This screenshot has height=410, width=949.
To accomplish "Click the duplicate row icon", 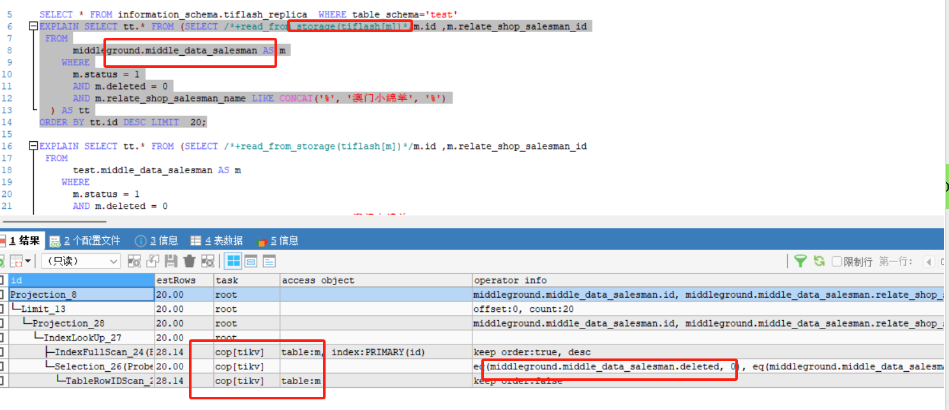I will tap(153, 261).
